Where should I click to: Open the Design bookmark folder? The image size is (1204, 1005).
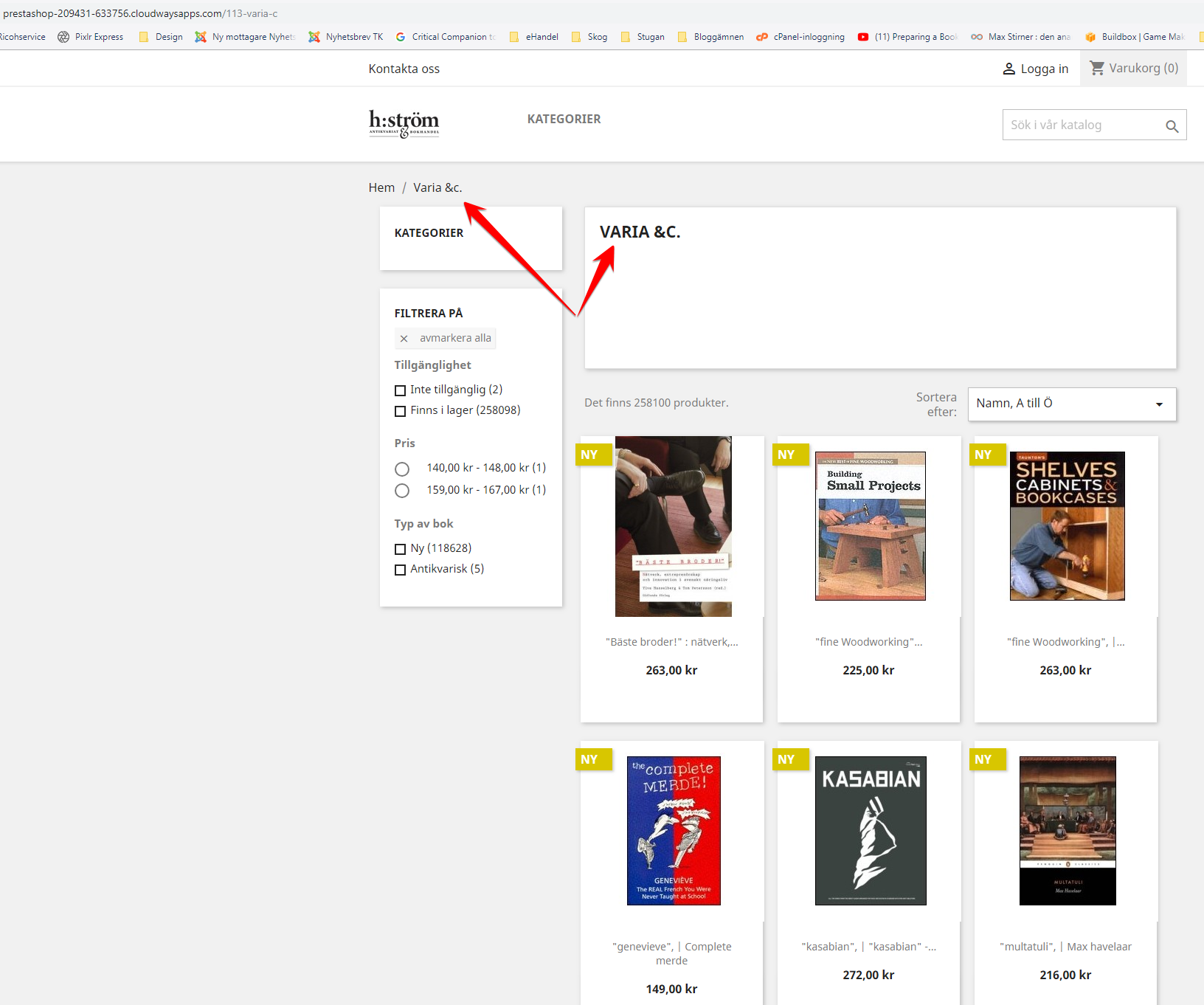161,37
